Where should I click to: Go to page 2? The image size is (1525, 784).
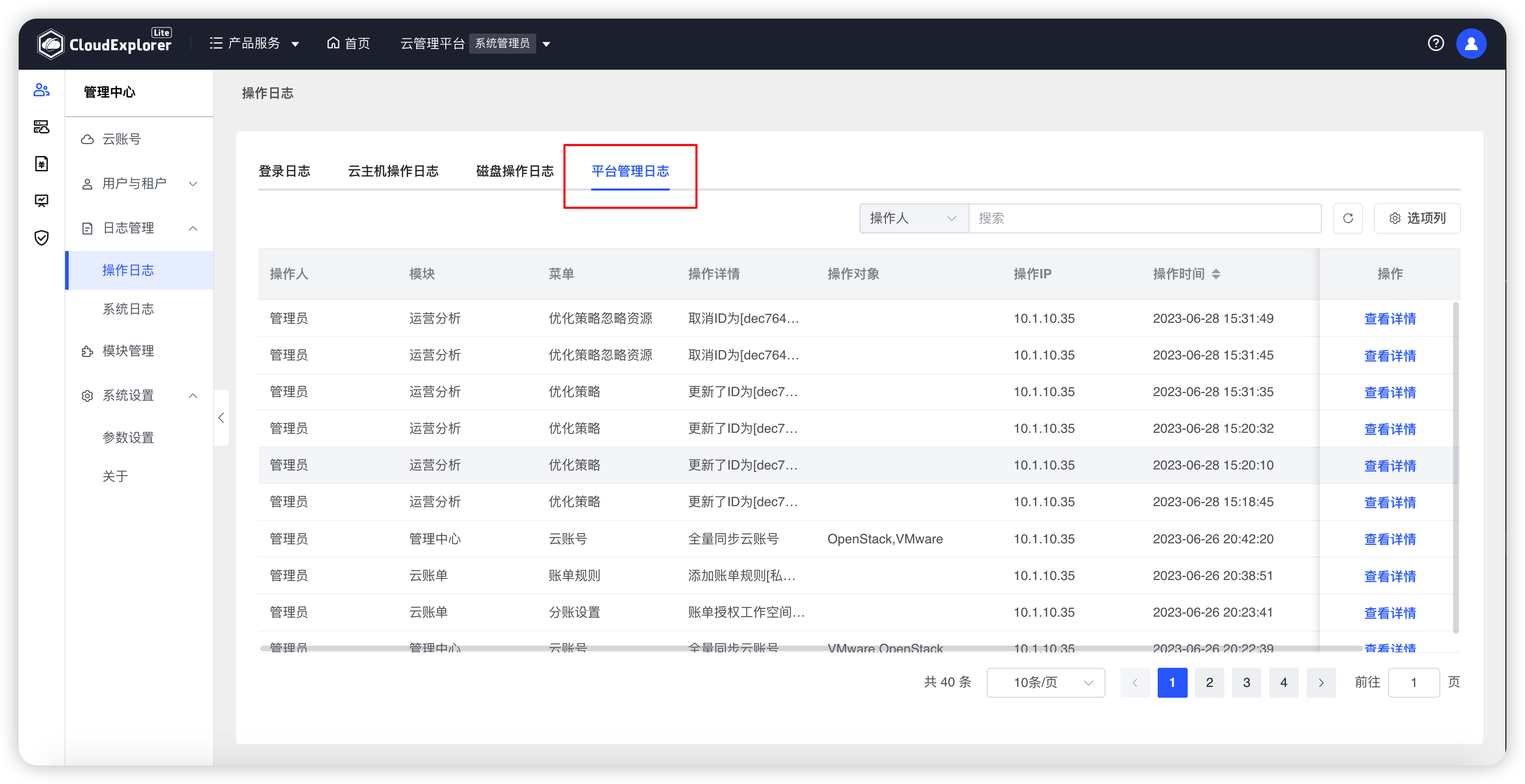1209,682
